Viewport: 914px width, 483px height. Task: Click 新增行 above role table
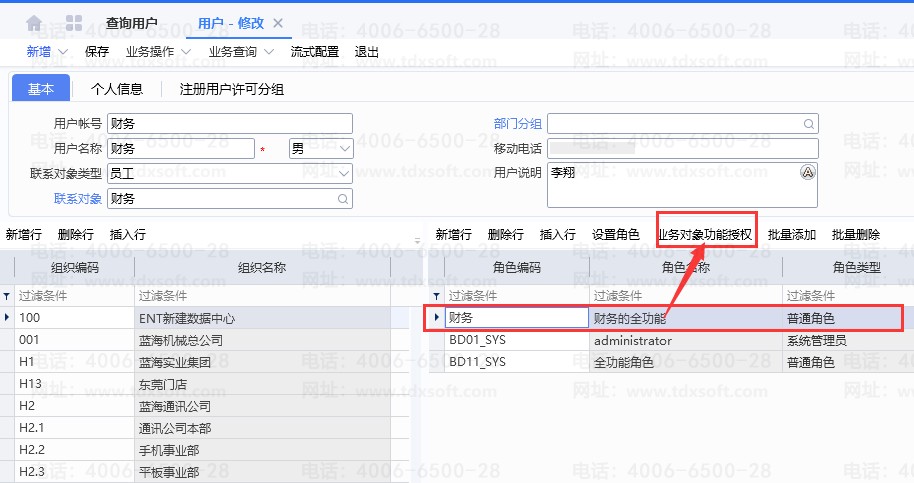coord(454,235)
